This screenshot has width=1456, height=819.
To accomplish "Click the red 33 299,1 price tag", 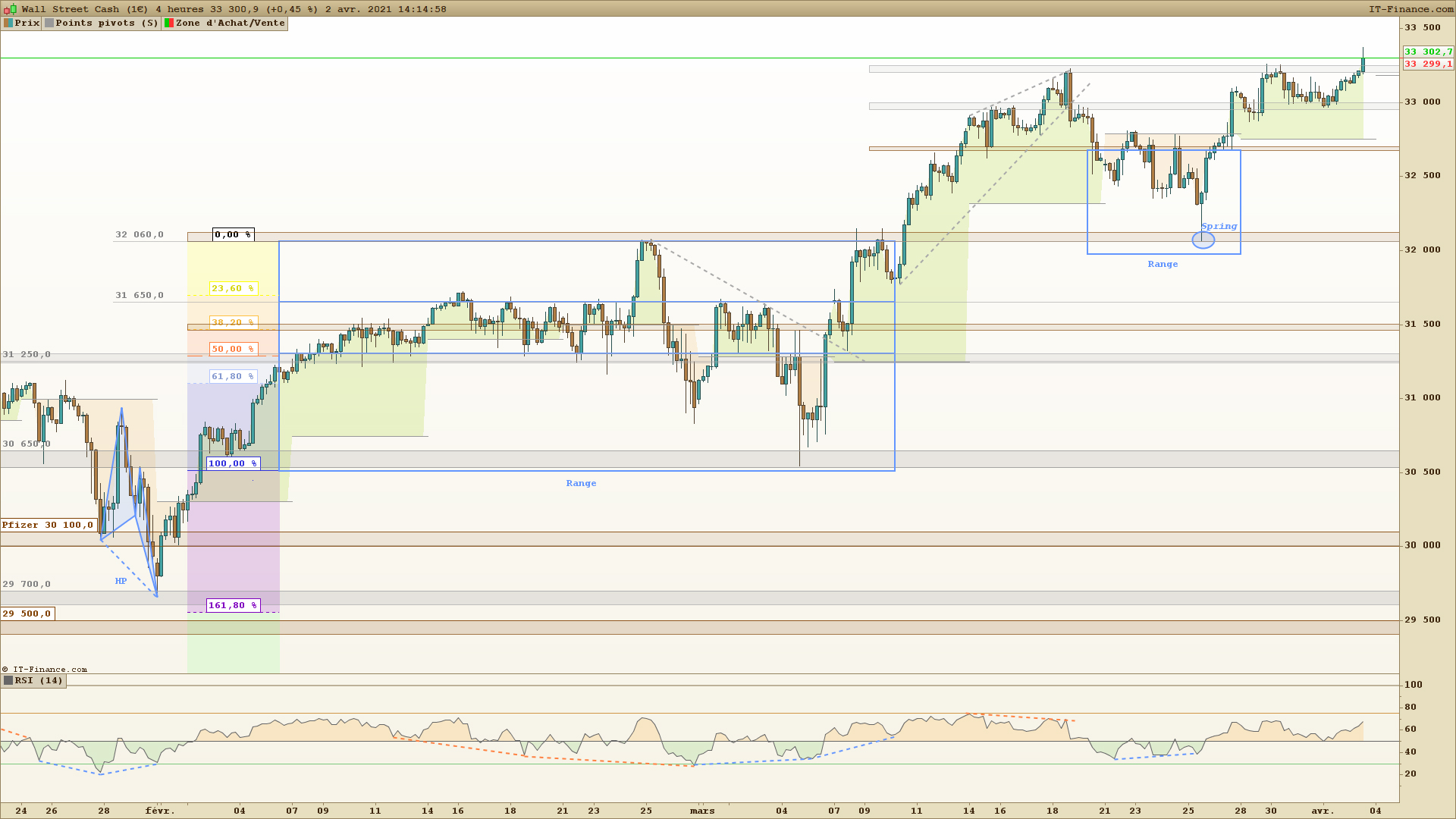I will click(1428, 64).
